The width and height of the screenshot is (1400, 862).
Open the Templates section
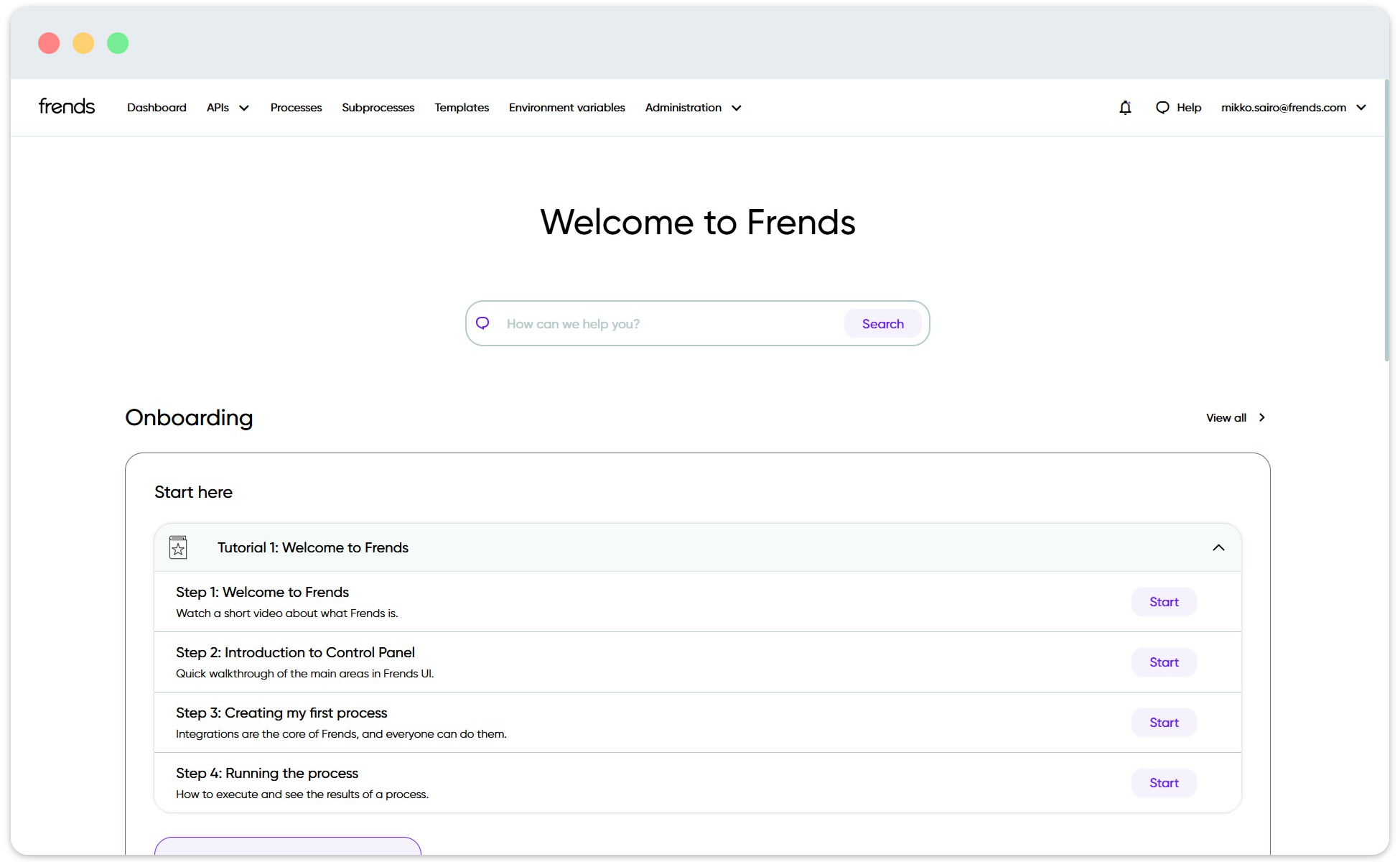point(461,107)
